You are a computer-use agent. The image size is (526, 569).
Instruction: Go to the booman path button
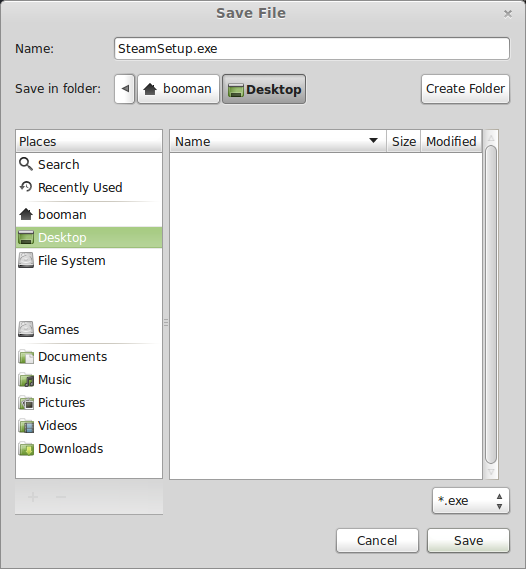[178, 89]
